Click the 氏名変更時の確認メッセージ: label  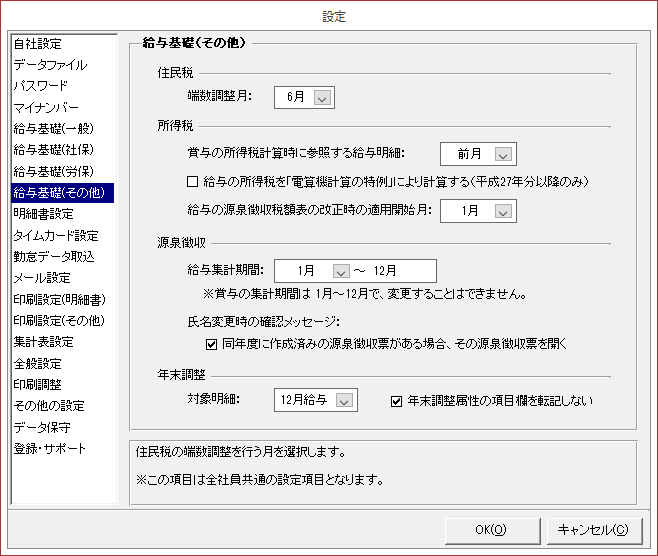(x=264, y=322)
